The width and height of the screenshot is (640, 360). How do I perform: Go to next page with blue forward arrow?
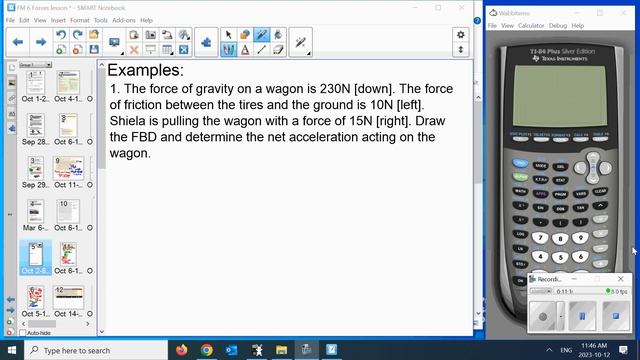point(41,42)
